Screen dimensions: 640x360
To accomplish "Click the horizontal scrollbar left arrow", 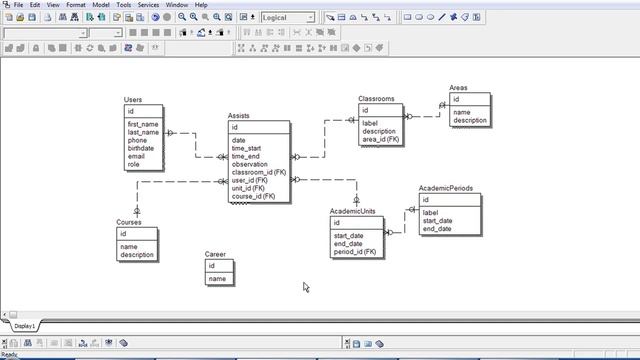I will tap(4, 315).
